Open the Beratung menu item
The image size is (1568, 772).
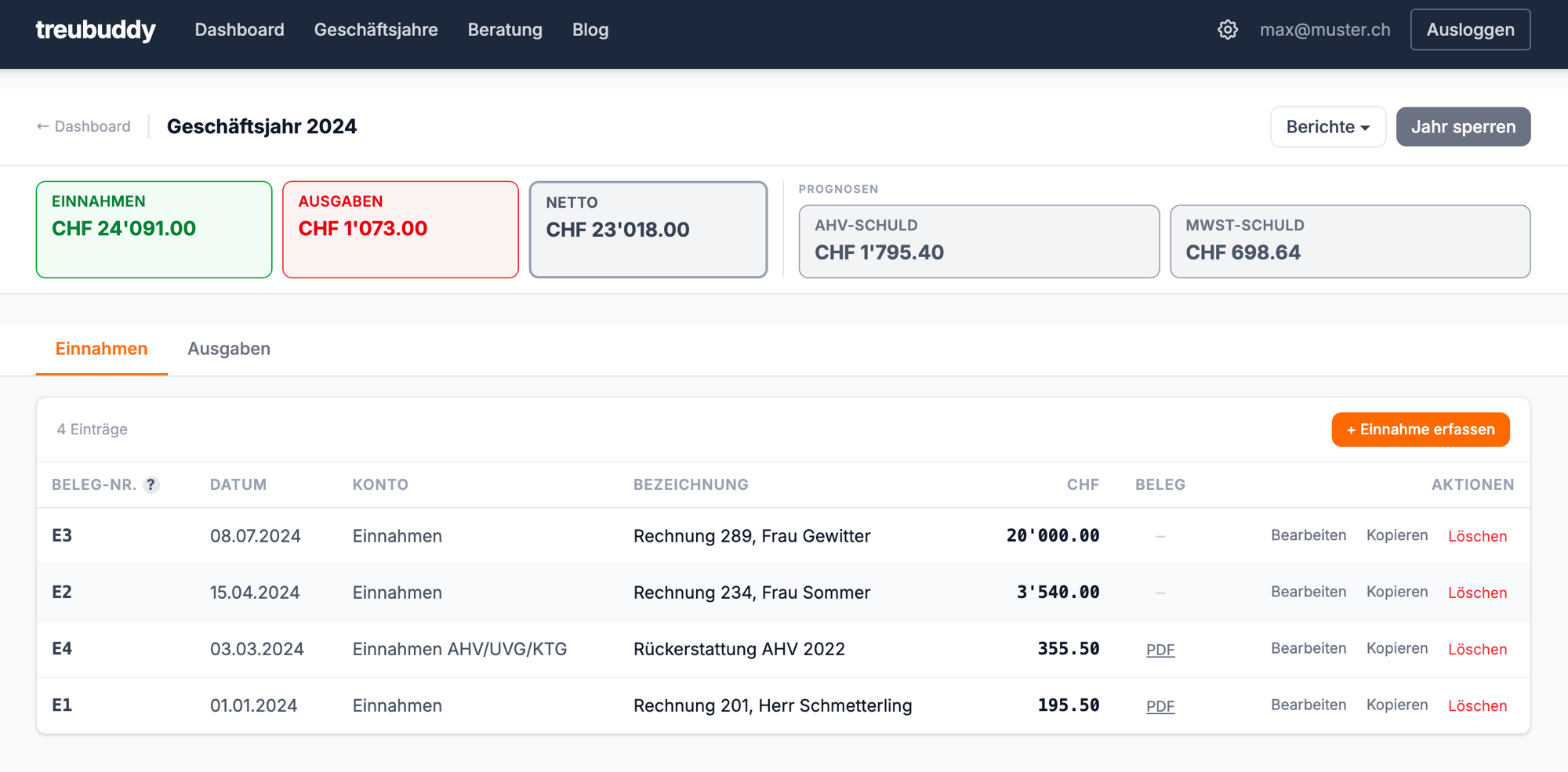pyautogui.click(x=505, y=30)
